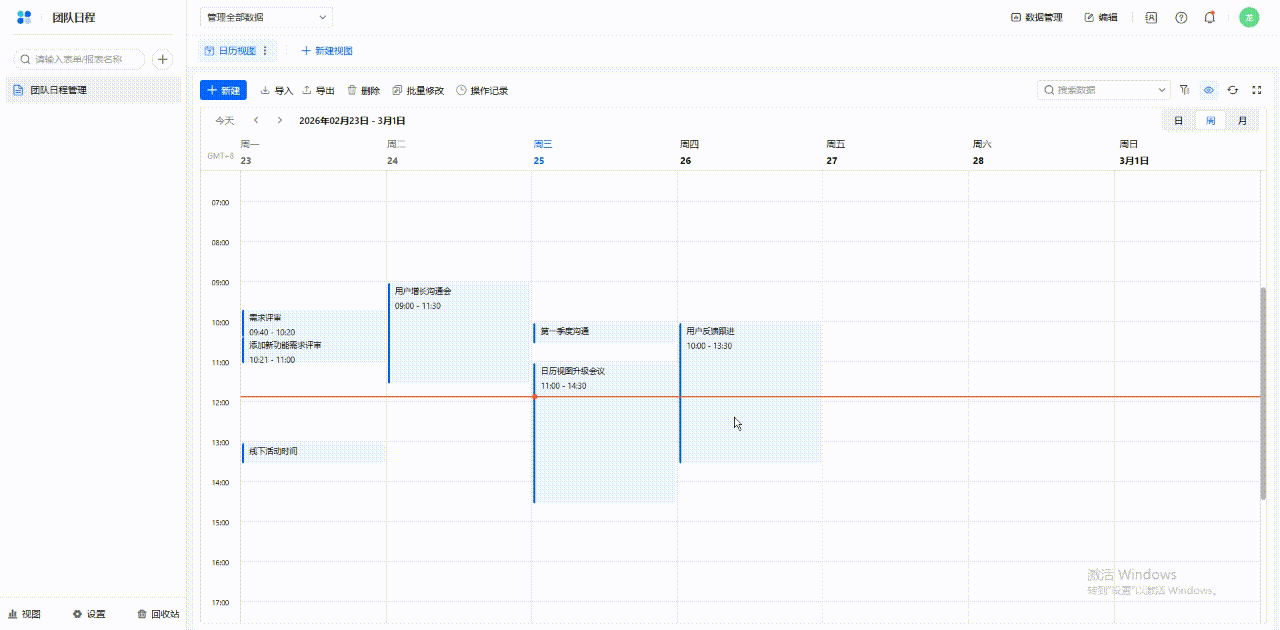Screen dimensions: 1280x630
Task: Click the help question mark icon
Action: pyautogui.click(x=1181, y=17)
